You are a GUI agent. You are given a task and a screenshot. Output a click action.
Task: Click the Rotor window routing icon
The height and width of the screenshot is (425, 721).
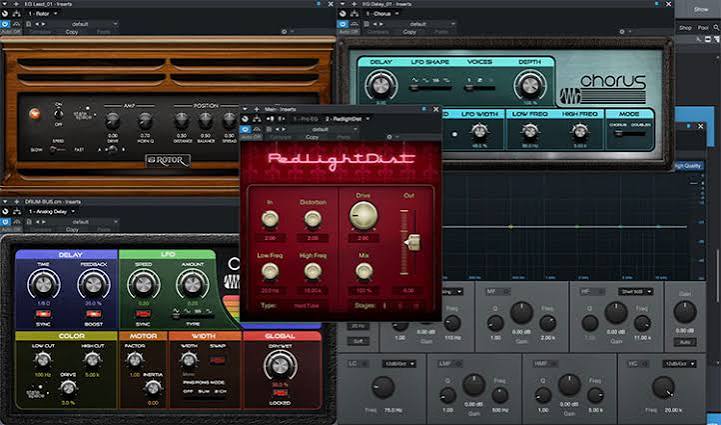point(17,14)
